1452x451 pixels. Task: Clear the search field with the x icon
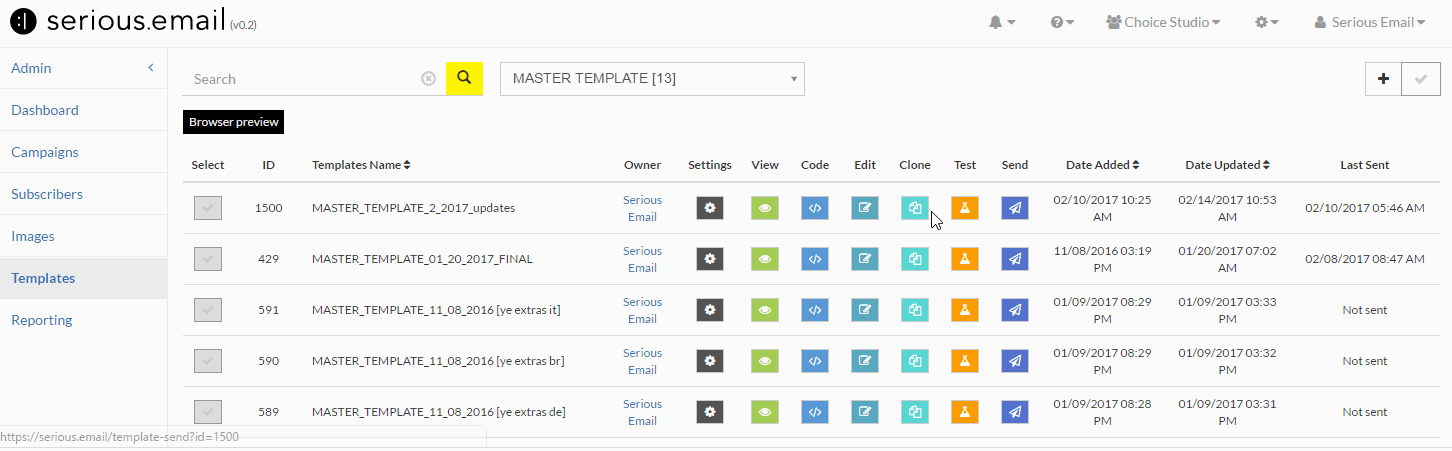coord(429,78)
